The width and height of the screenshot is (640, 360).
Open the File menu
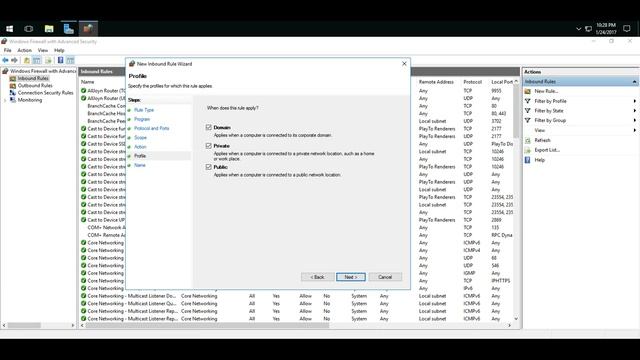click(x=7, y=50)
